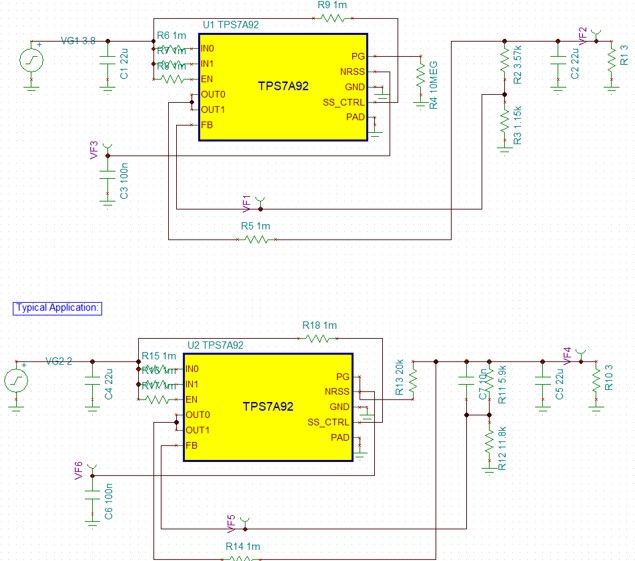635x561 pixels.
Task: Select resistor R2 3.57k
Action: pos(505,61)
